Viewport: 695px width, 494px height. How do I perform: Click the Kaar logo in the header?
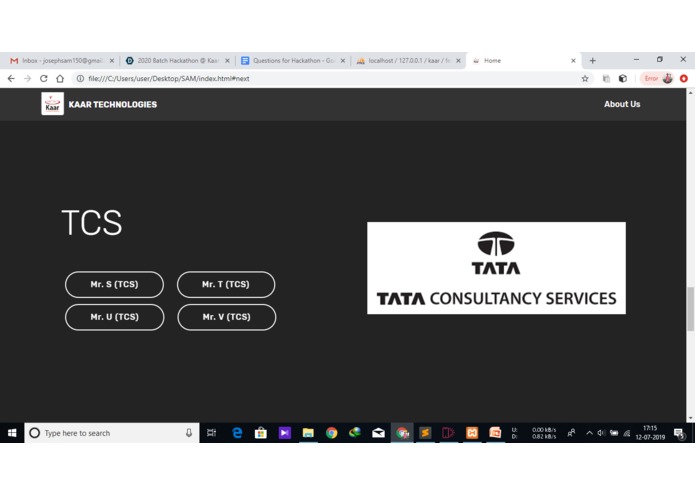(x=52, y=104)
